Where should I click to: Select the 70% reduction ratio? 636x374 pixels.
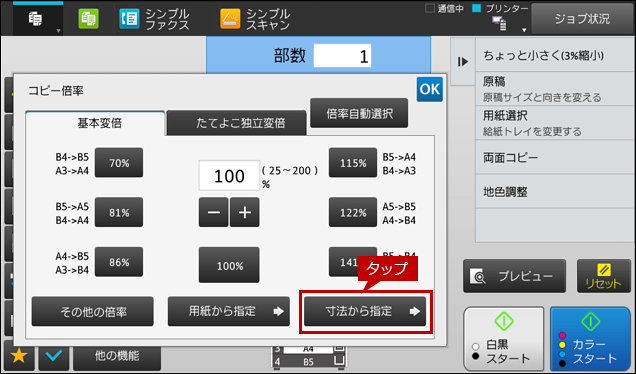click(x=119, y=163)
